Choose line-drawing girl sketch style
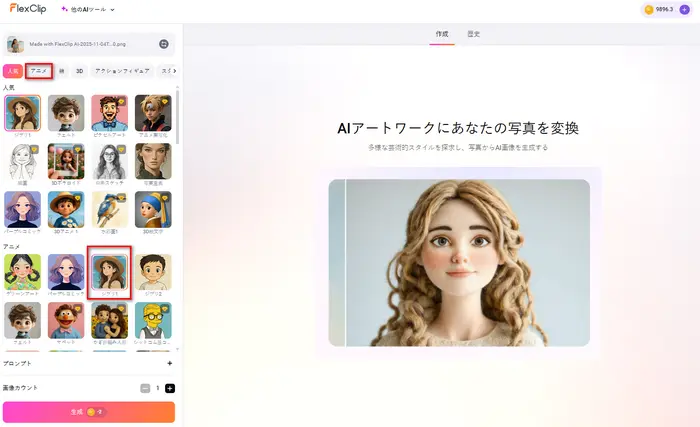This screenshot has width=700, height=427. point(22,161)
